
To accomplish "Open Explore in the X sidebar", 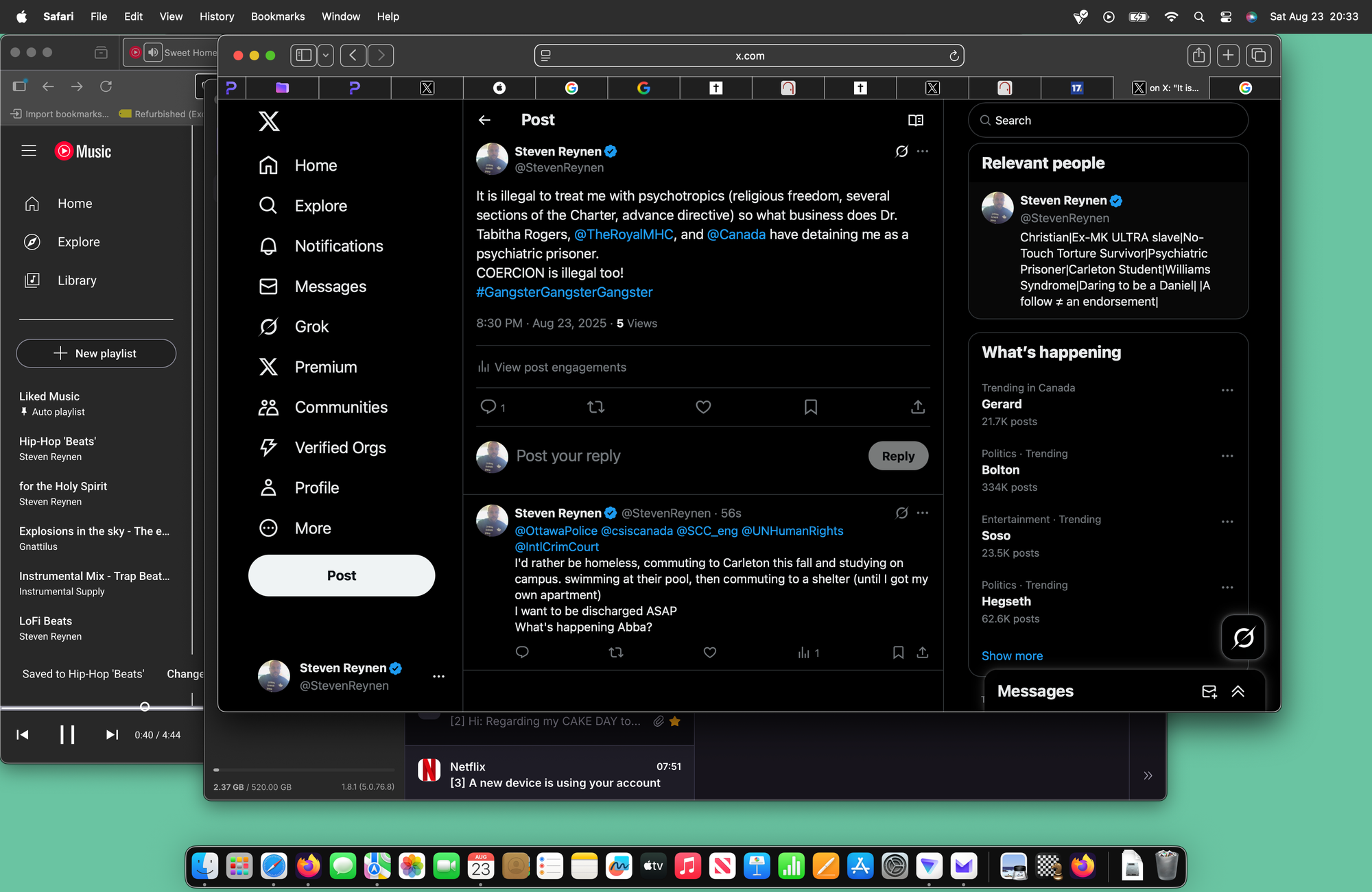I will 303,206.
